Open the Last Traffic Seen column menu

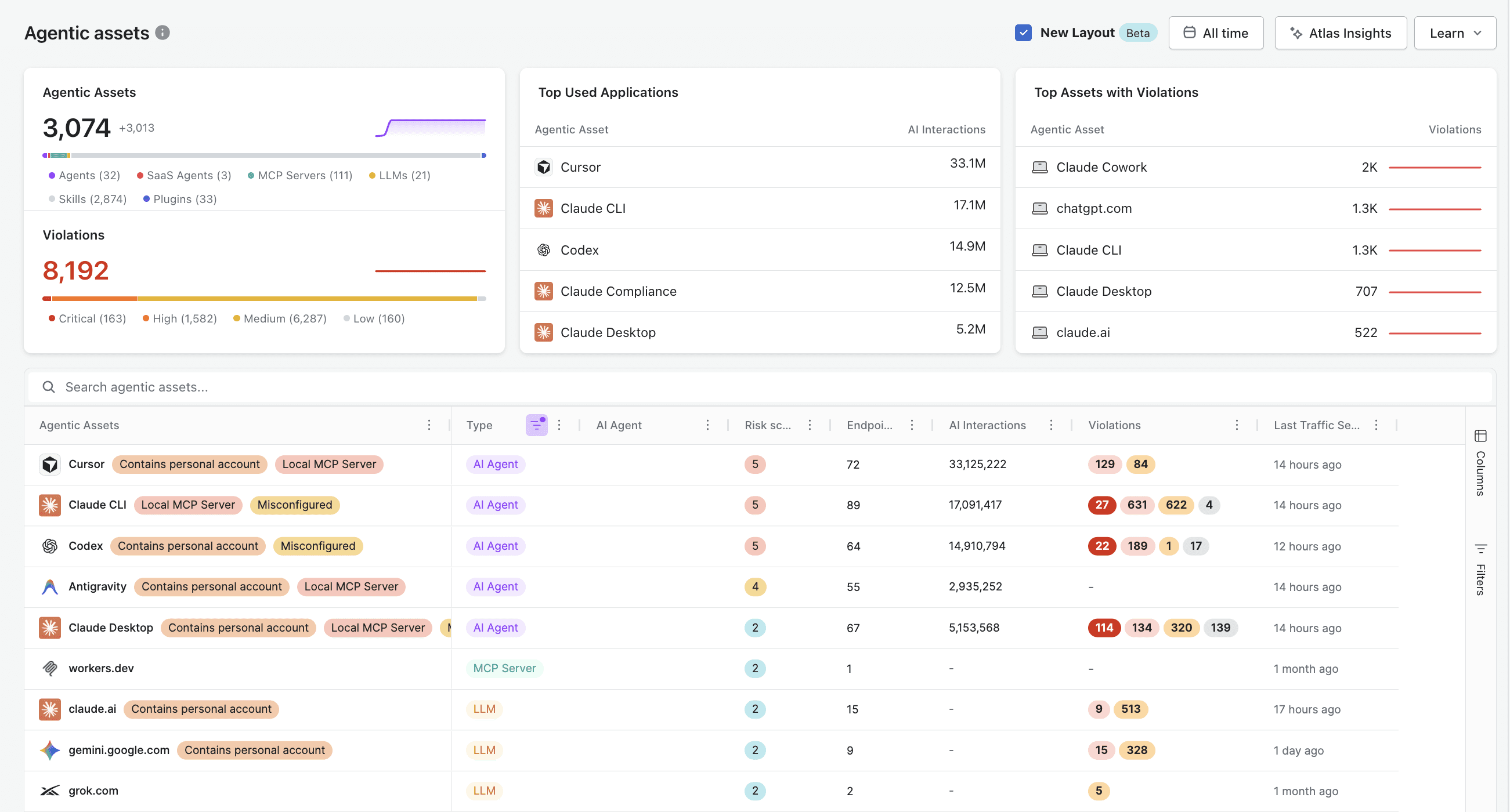(1377, 425)
